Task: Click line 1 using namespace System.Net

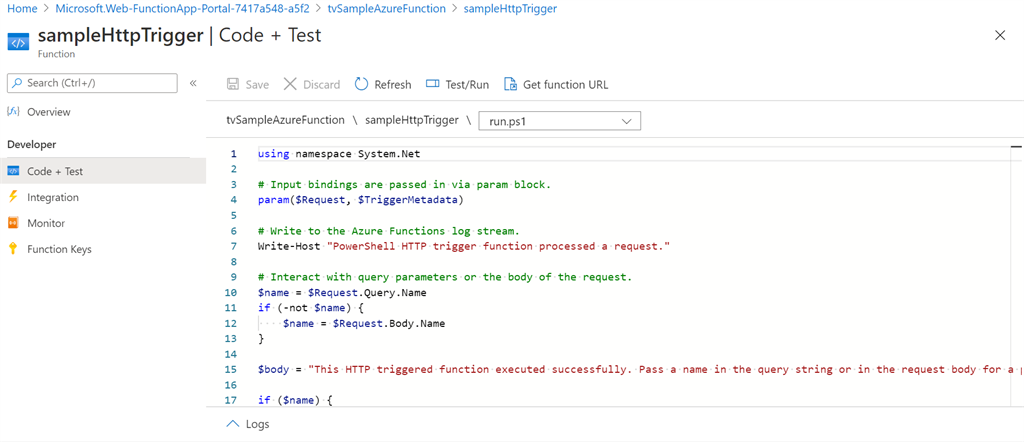Action: [x=339, y=154]
